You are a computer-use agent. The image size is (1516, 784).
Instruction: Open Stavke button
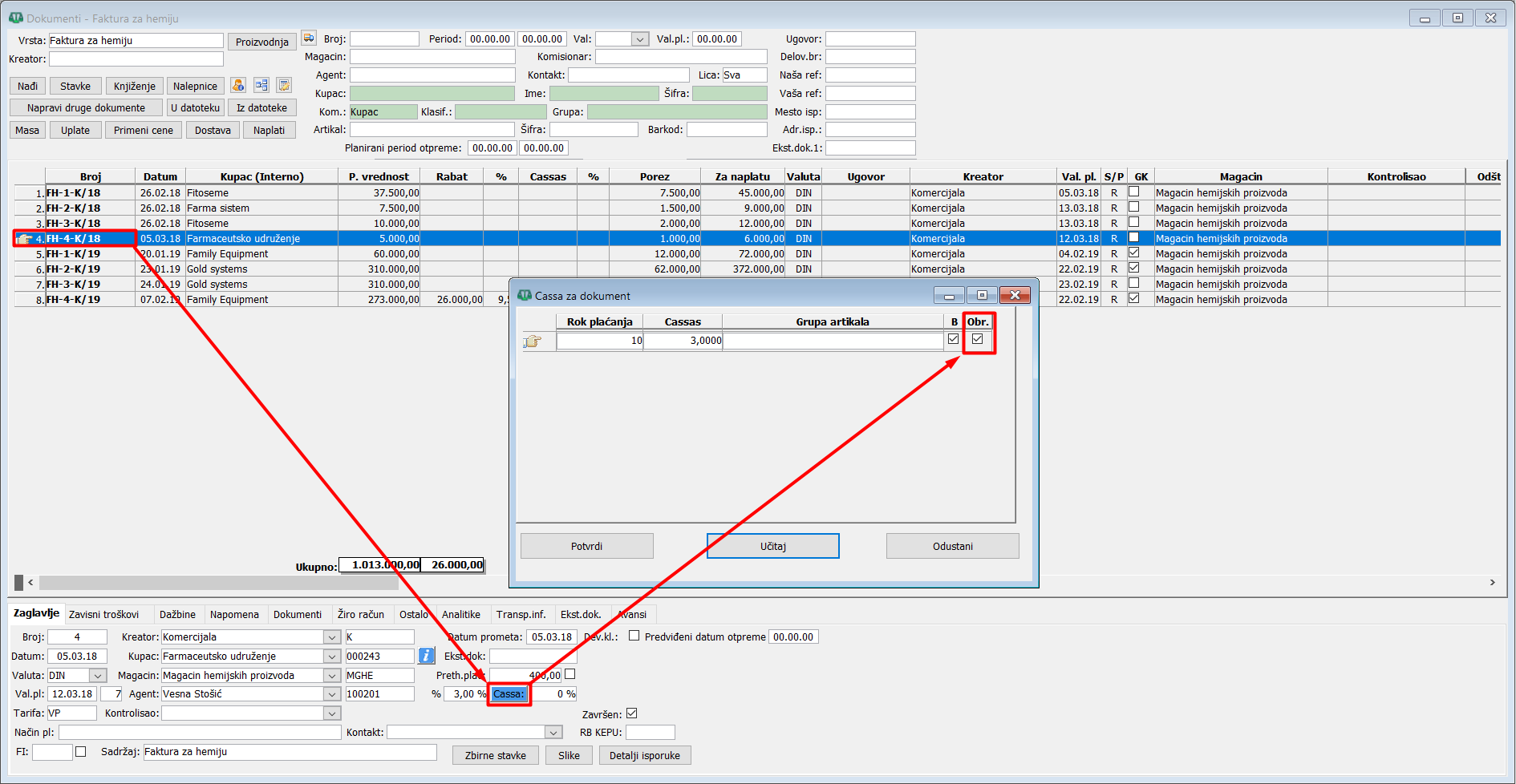tap(75, 86)
